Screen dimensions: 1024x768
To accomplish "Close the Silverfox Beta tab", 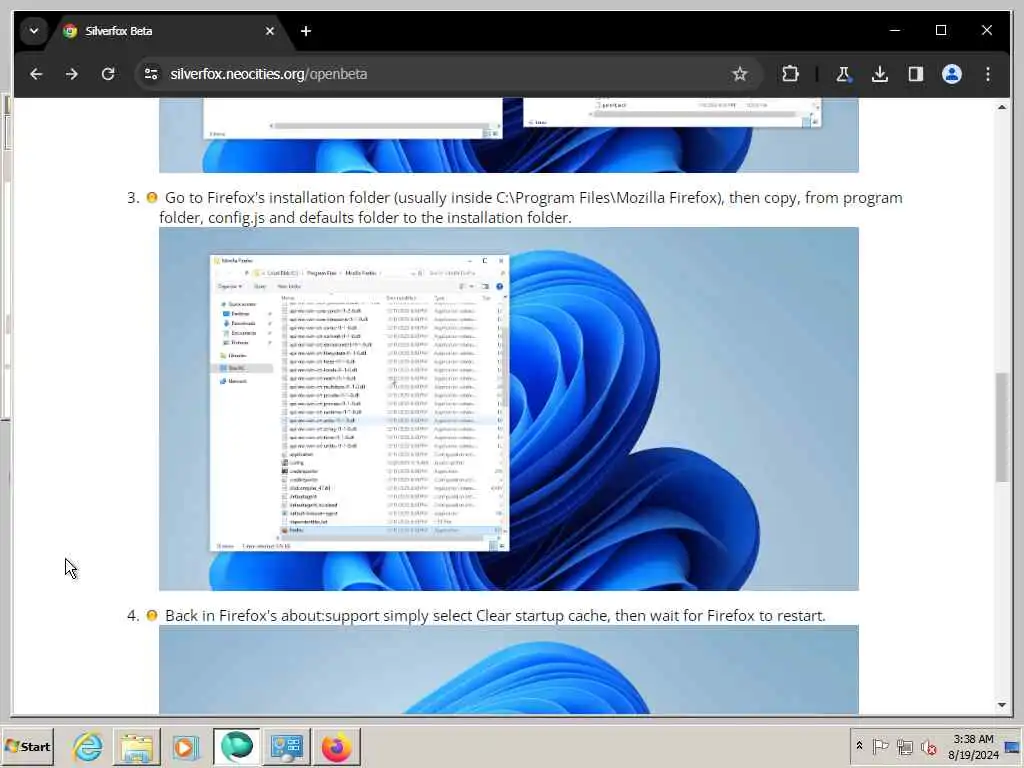I will tap(270, 31).
